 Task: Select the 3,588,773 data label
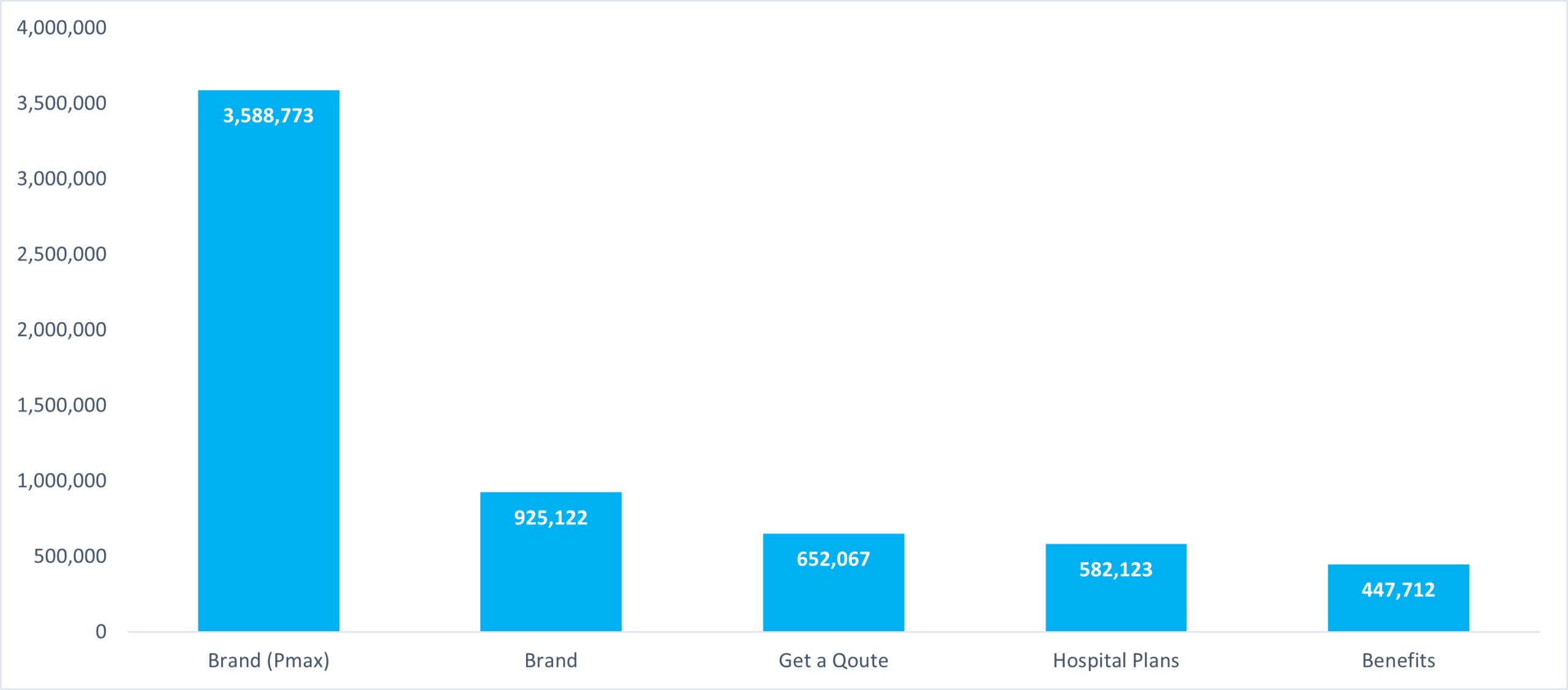[x=268, y=116]
